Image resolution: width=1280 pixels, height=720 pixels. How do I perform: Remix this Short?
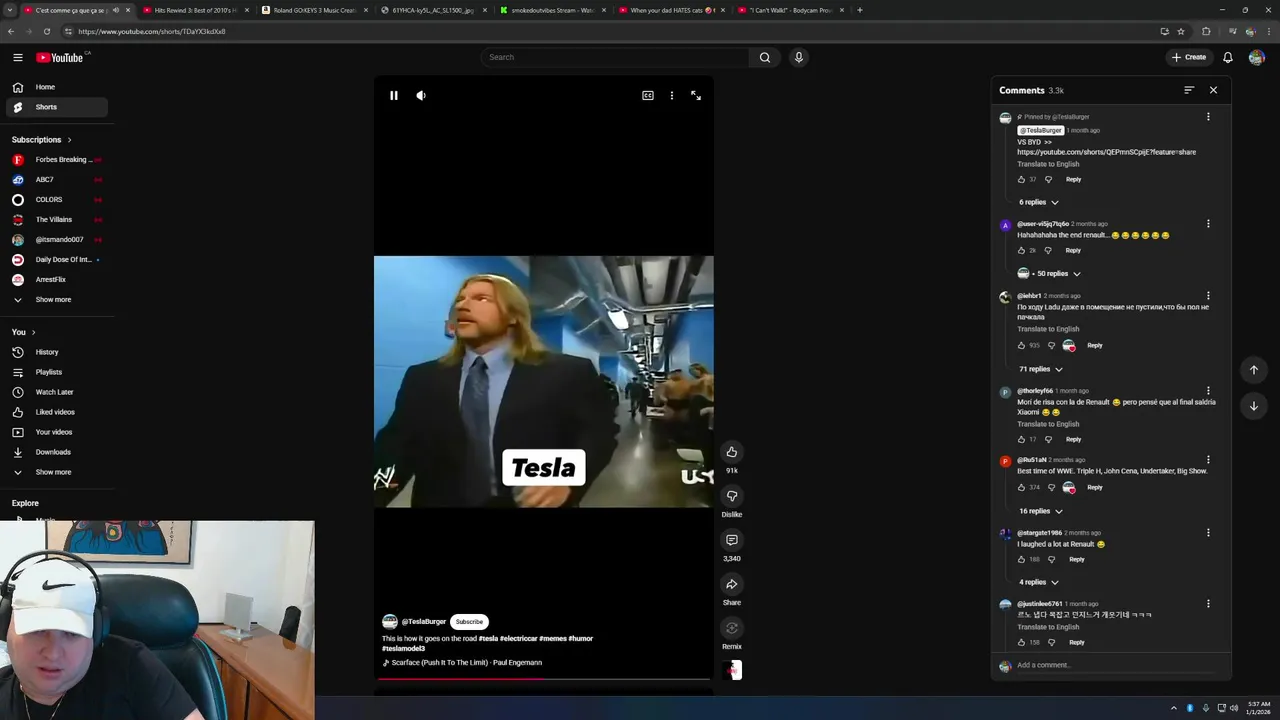click(732, 628)
